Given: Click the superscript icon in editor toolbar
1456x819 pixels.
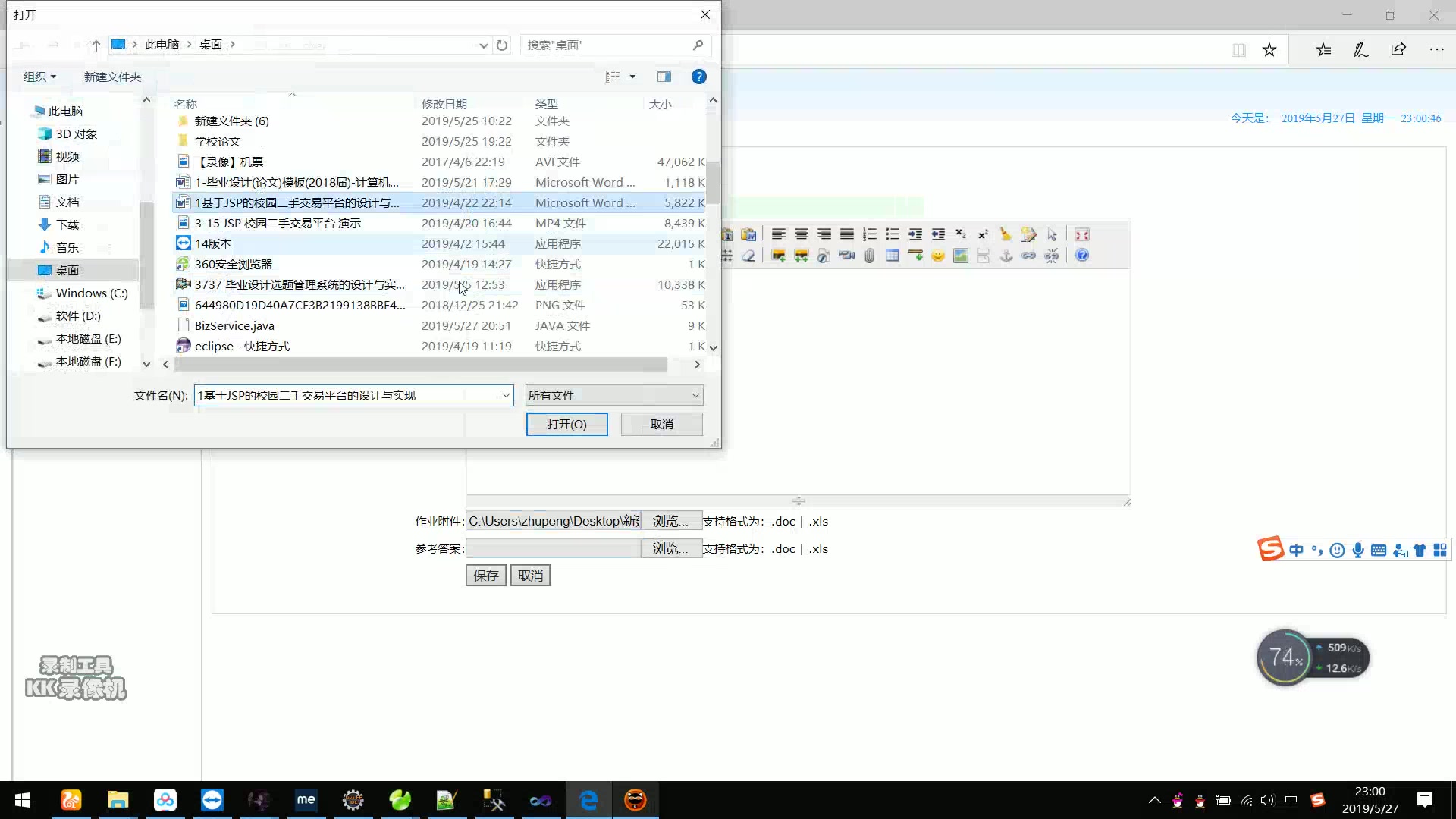Looking at the screenshot, I should coord(984,234).
